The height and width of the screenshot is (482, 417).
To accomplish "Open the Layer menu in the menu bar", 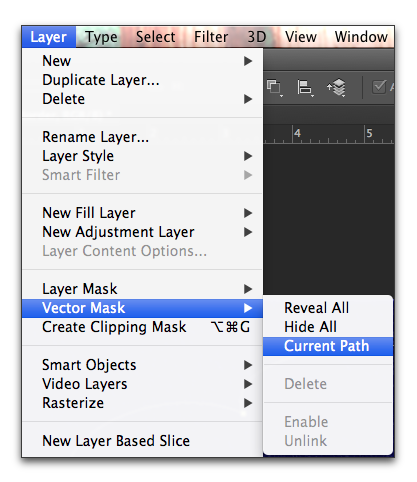I will pos(49,37).
